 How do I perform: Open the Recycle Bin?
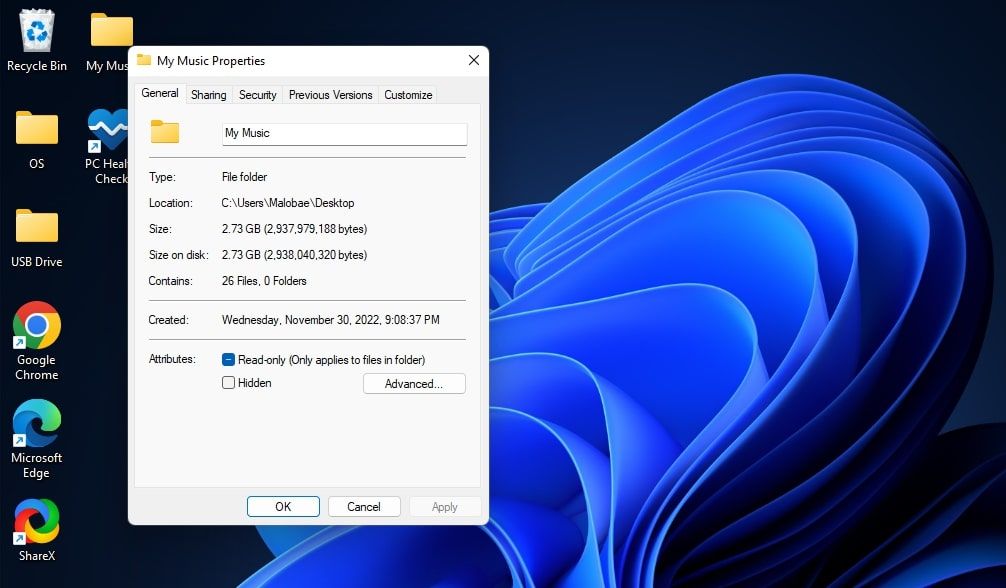(x=36, y=34)
